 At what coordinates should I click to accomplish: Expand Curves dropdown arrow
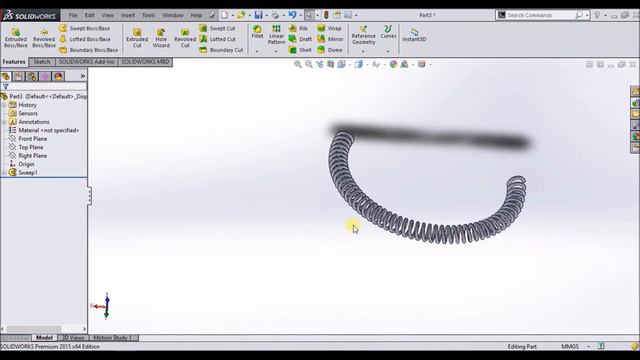[388, 51]
